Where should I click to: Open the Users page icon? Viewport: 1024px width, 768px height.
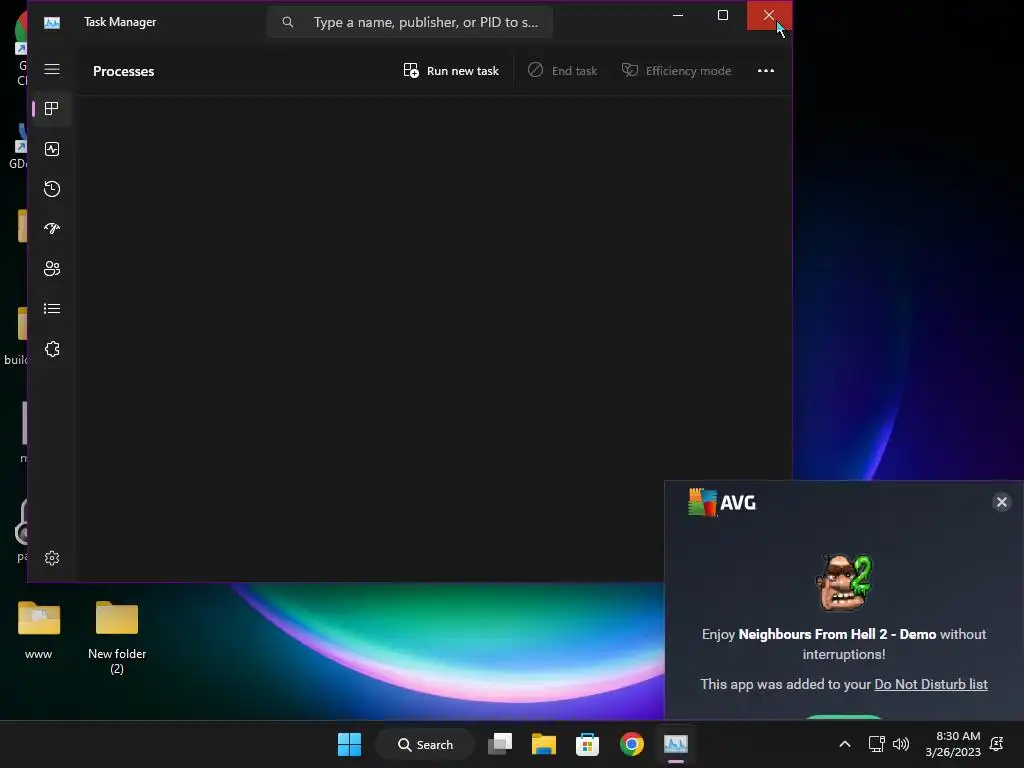[52, 268]
